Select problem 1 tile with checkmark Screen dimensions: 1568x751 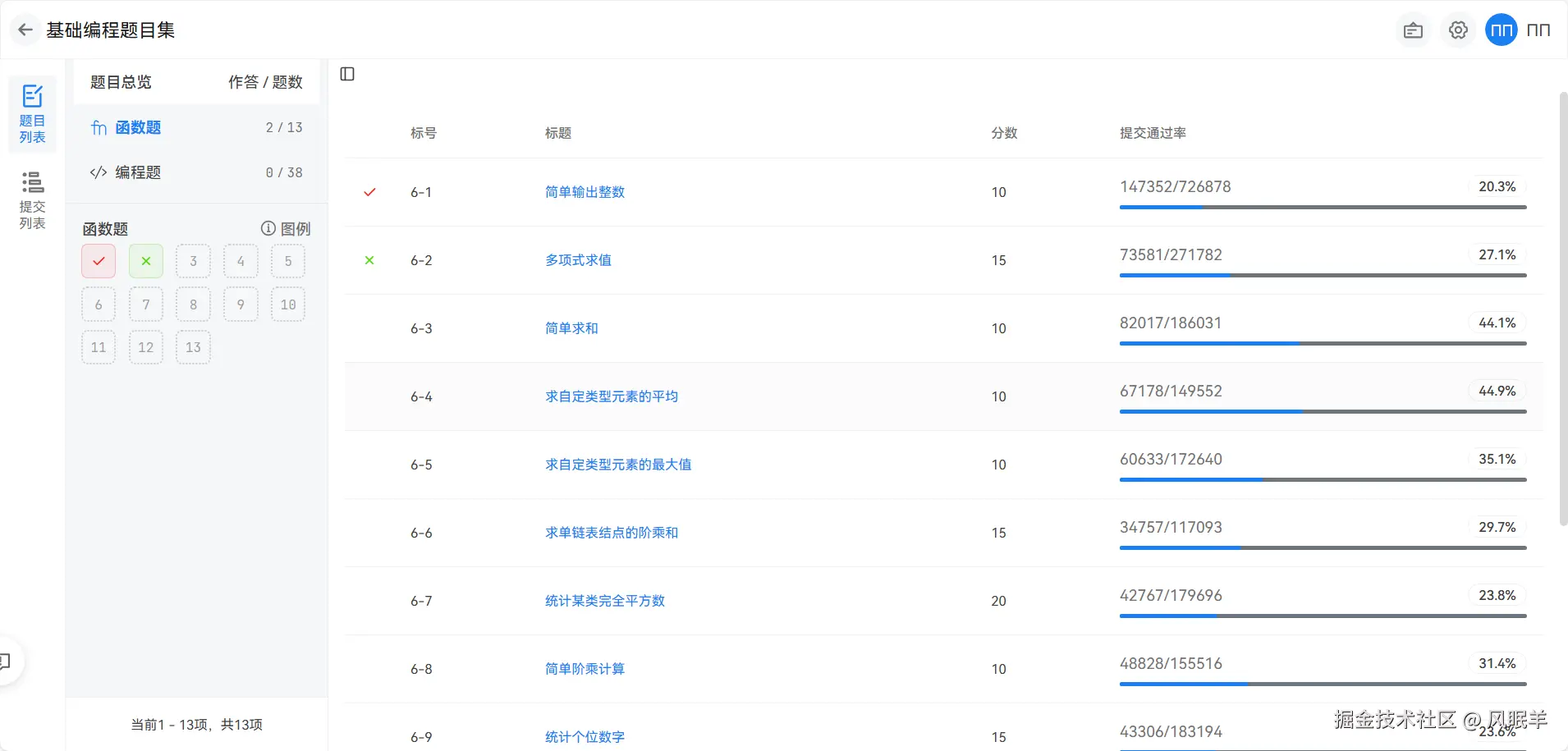pos(99,261)
